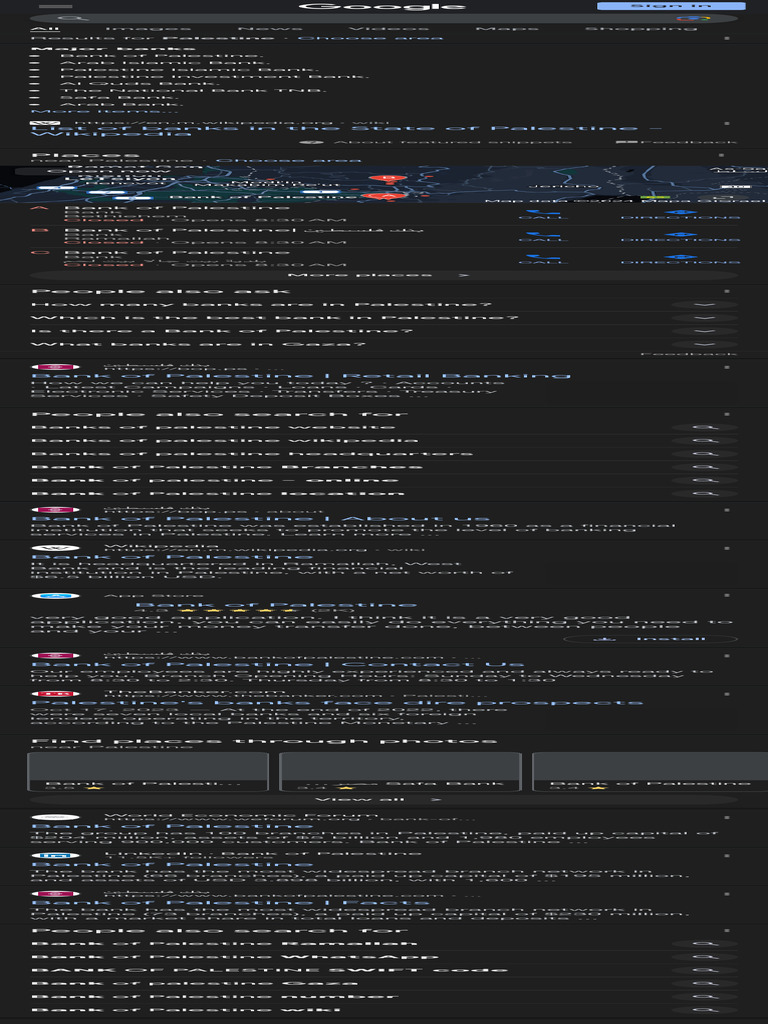
Task: Switch to the Maps tab
Action: point(507,29)
